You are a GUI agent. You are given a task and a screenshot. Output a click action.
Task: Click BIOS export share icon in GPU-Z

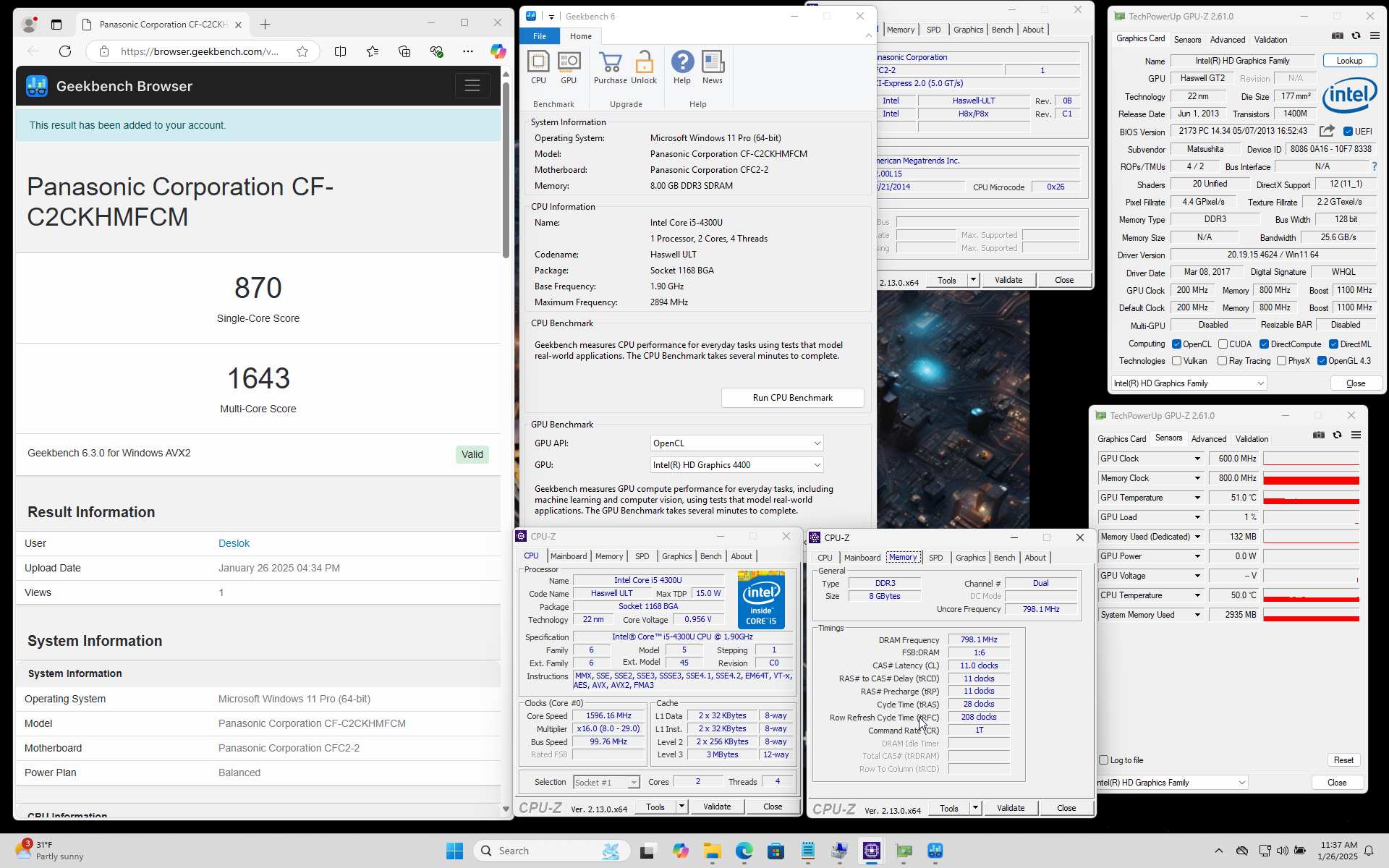pos(1327,131)
